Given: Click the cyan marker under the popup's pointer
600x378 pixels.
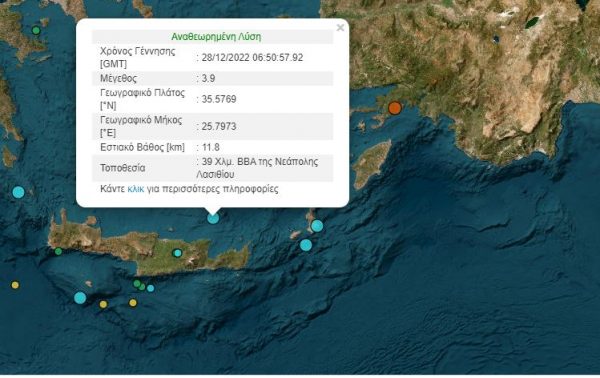Looking at the screenshot, I should (213, 218).
